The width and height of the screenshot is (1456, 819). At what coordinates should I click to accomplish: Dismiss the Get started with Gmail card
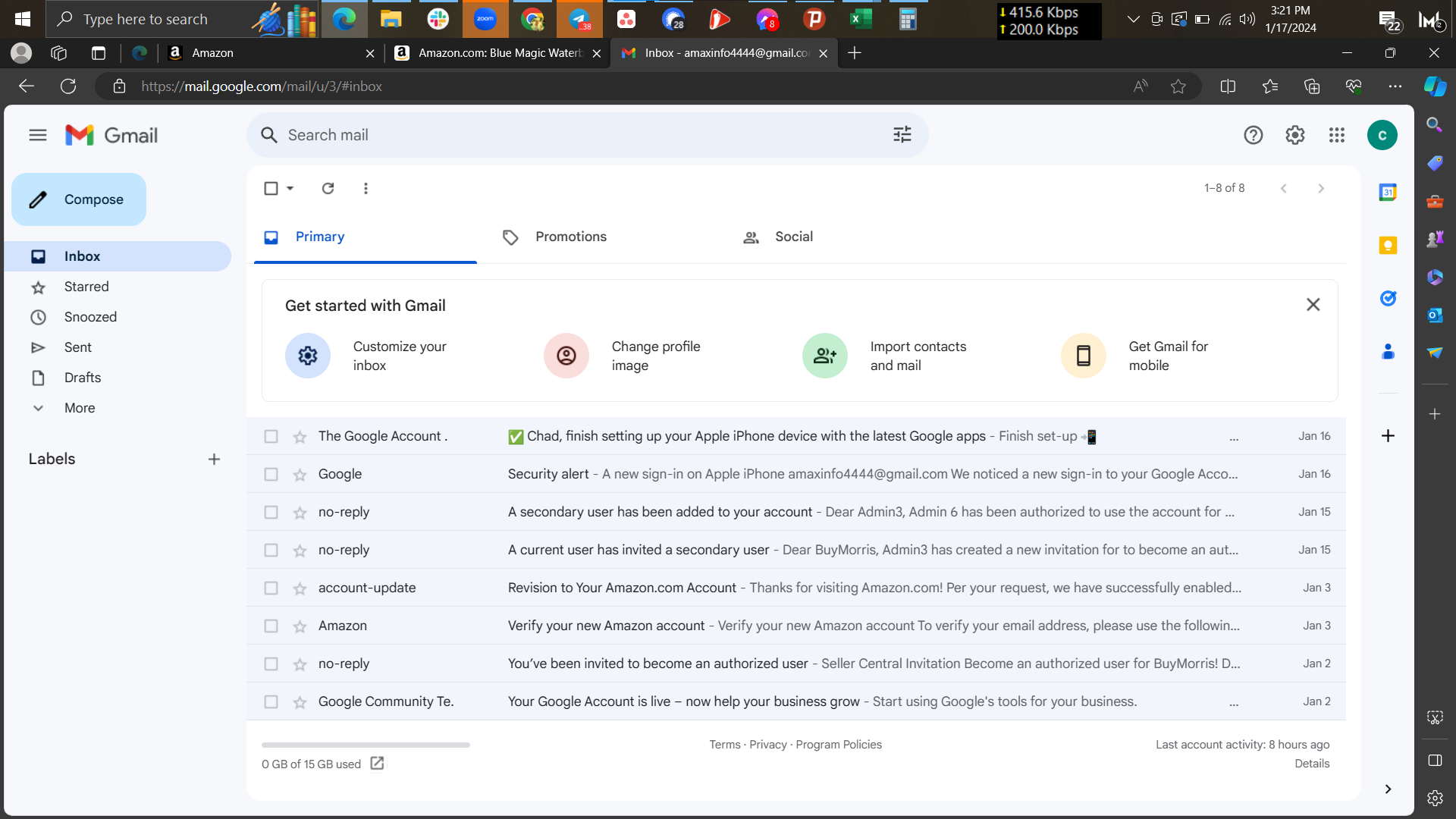[x=1313, y=304]
